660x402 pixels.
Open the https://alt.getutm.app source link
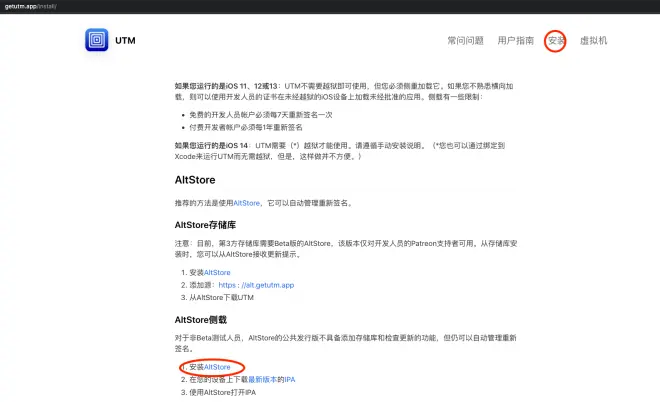[x=256, y=285]
